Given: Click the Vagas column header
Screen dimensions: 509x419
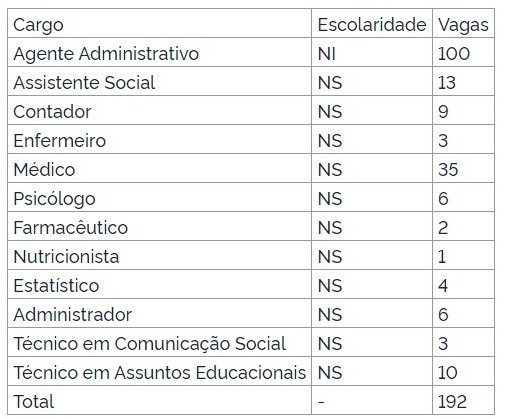Looking at the screenshot, I should point(463,25).
